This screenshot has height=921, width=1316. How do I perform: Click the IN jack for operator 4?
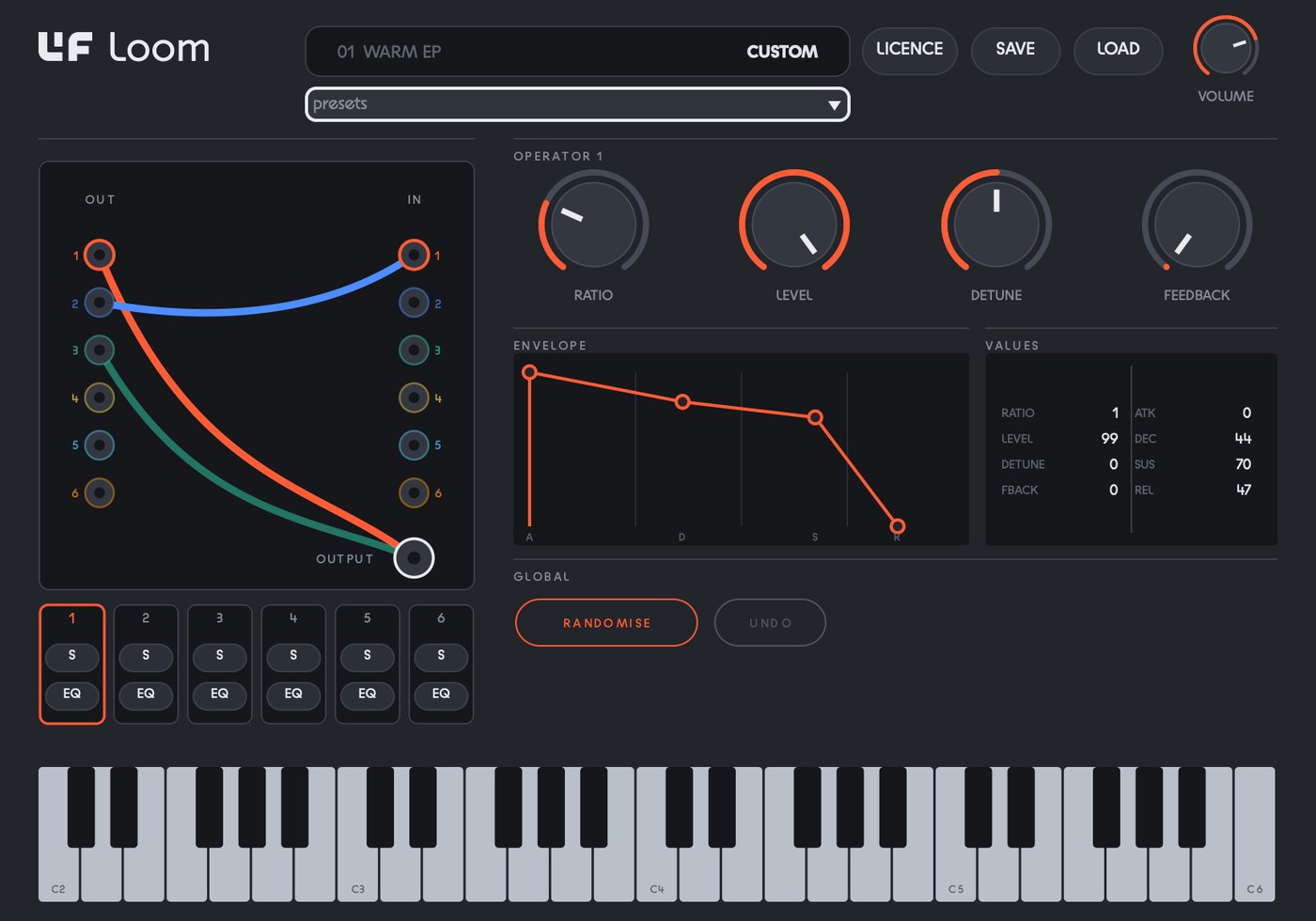414,398
